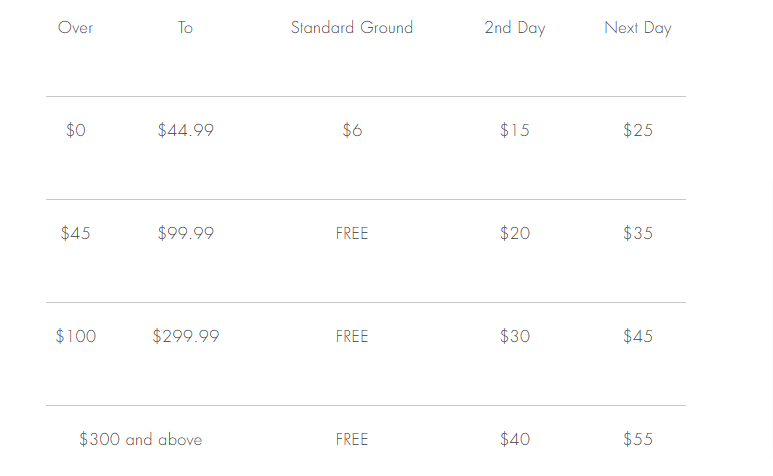Image resolution: width=773 pixels, height=476 pixels.
Task: Click the $55 Next Day rate
Action: pyautogui.click(x=638, y=439)
